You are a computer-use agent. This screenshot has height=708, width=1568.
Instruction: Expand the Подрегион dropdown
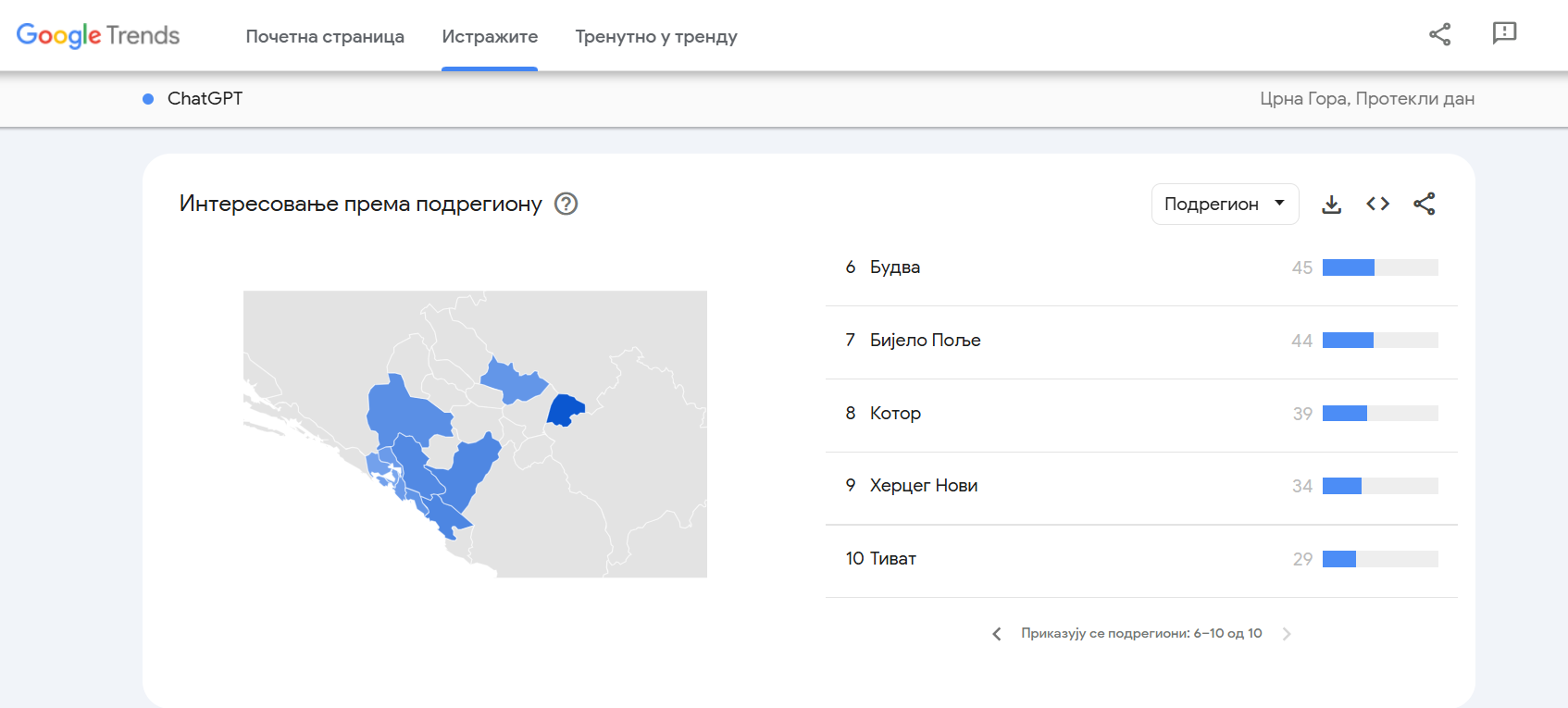1225,204
